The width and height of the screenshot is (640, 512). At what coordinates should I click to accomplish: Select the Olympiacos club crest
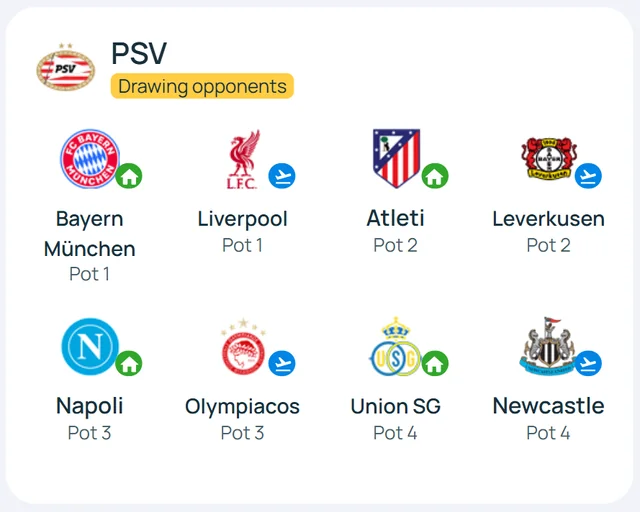click(243, 346)
